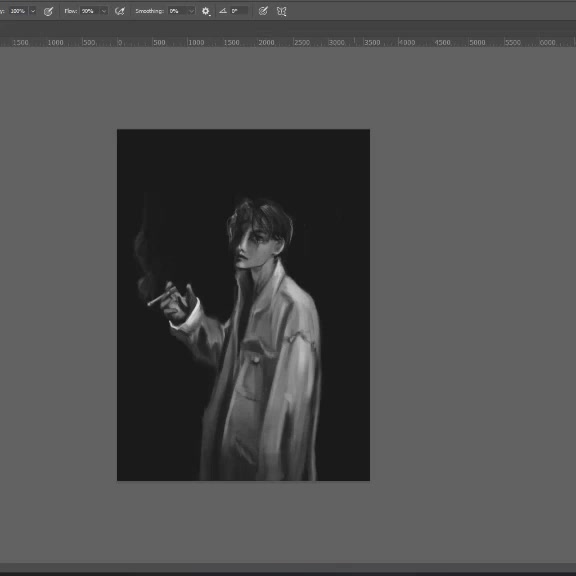Image resolution: width=576 pixels, height=576 pixels.
Task: Click the Flow label
Action: click(x=71, y=11)
